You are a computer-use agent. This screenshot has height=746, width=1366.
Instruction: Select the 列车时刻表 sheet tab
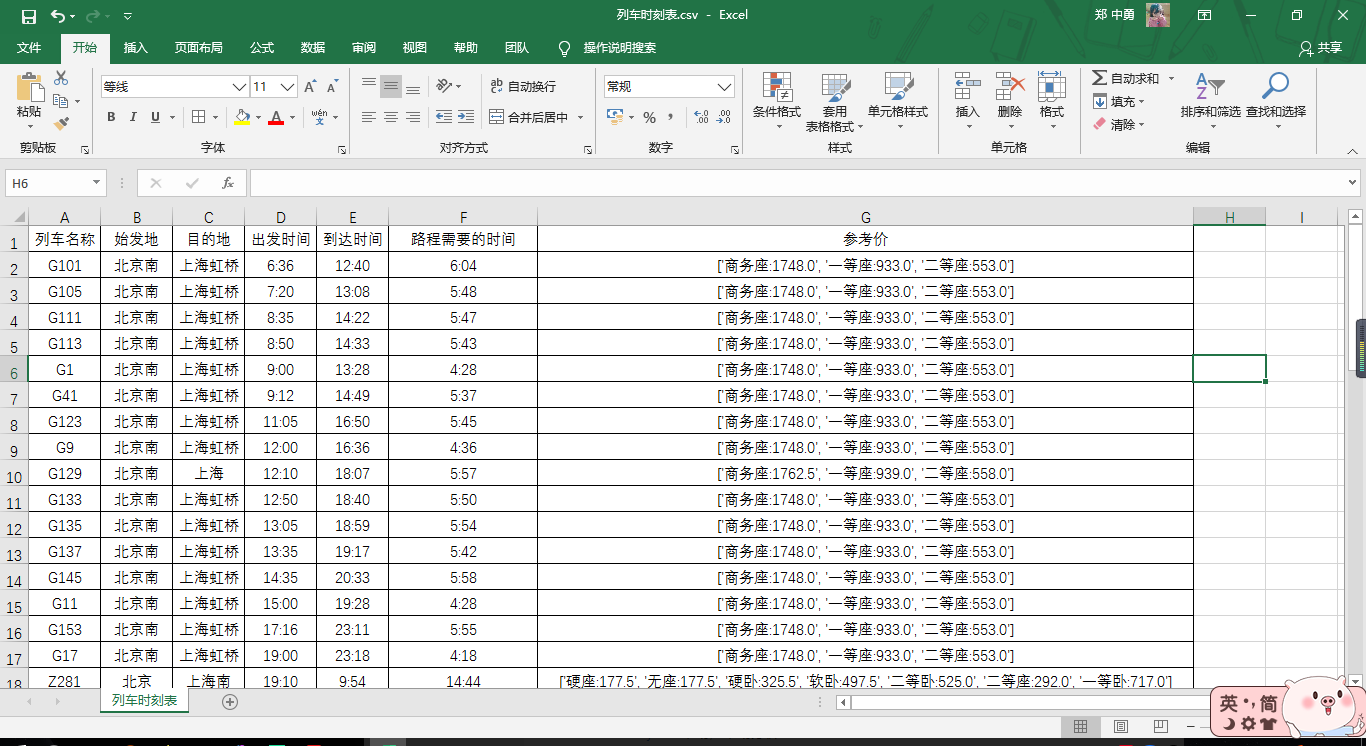coord(144,701)
